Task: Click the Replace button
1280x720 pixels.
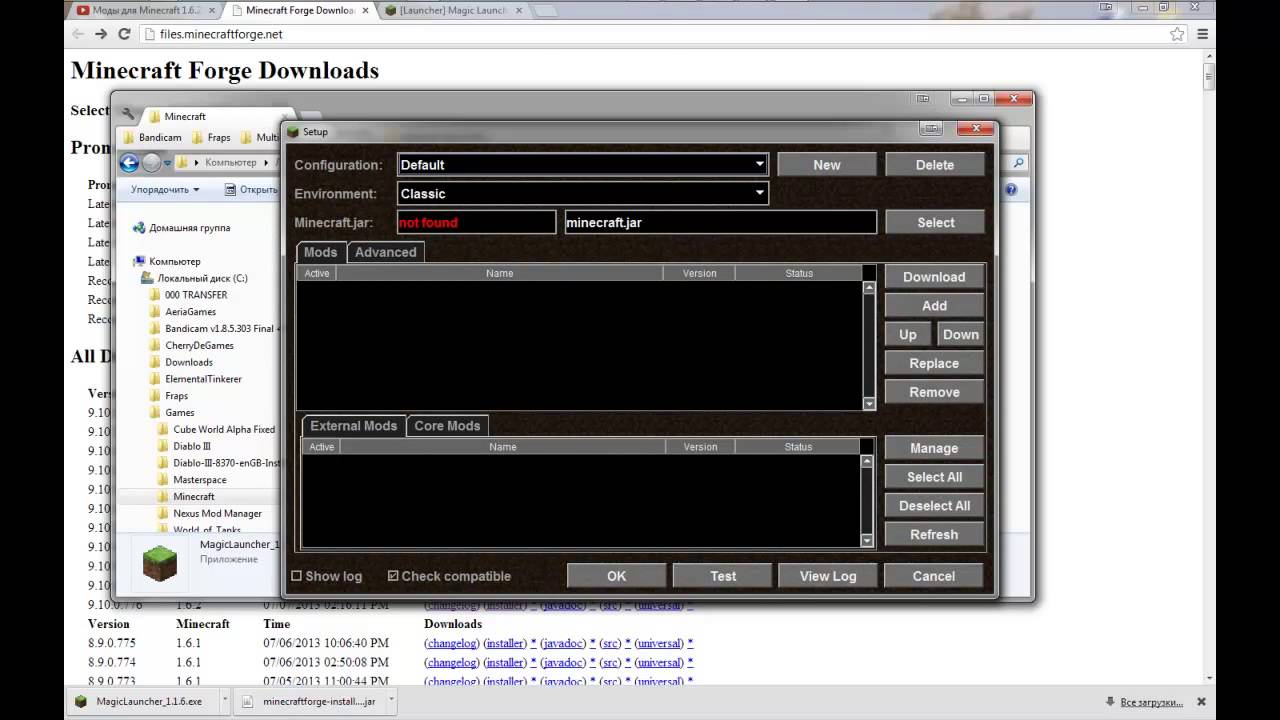Action: click(934, 364)
